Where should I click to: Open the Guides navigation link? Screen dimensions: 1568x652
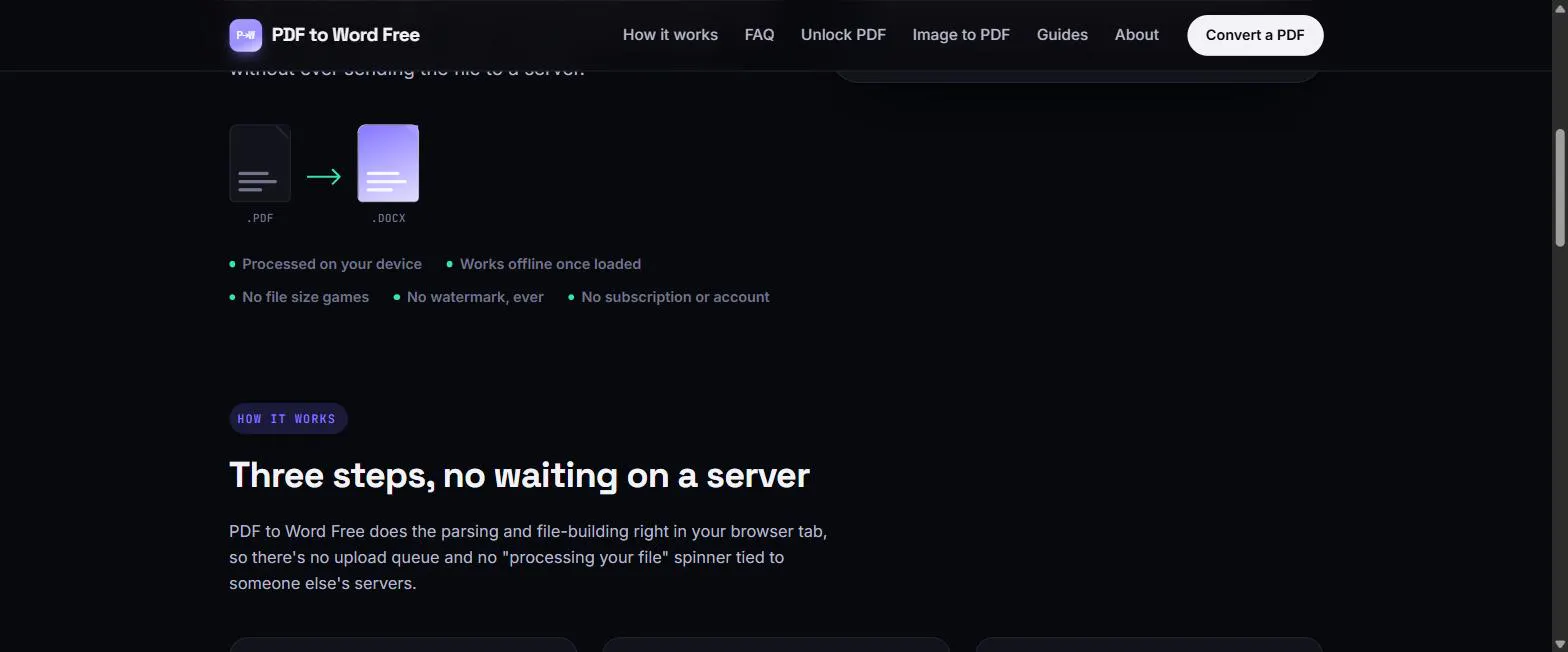(1062, 35)
